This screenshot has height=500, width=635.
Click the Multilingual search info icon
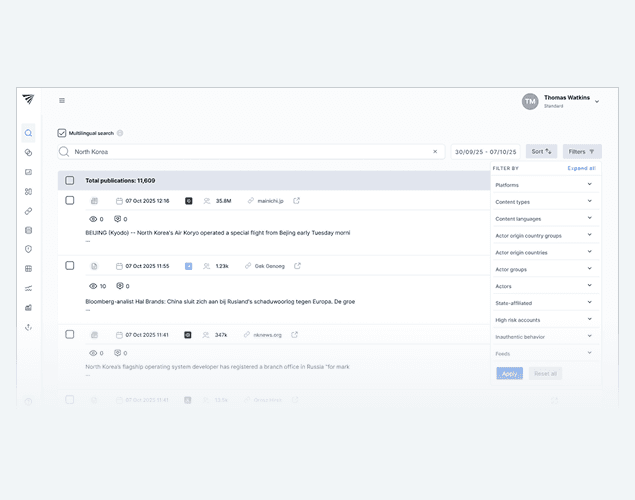tap(120, 133)
